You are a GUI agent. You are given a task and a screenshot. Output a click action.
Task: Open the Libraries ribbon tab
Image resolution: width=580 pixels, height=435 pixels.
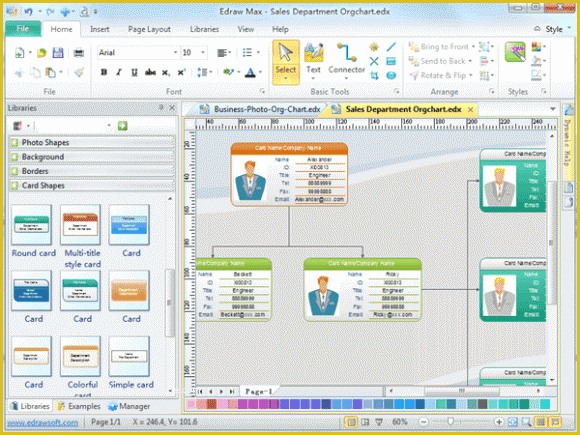point(204,29)
